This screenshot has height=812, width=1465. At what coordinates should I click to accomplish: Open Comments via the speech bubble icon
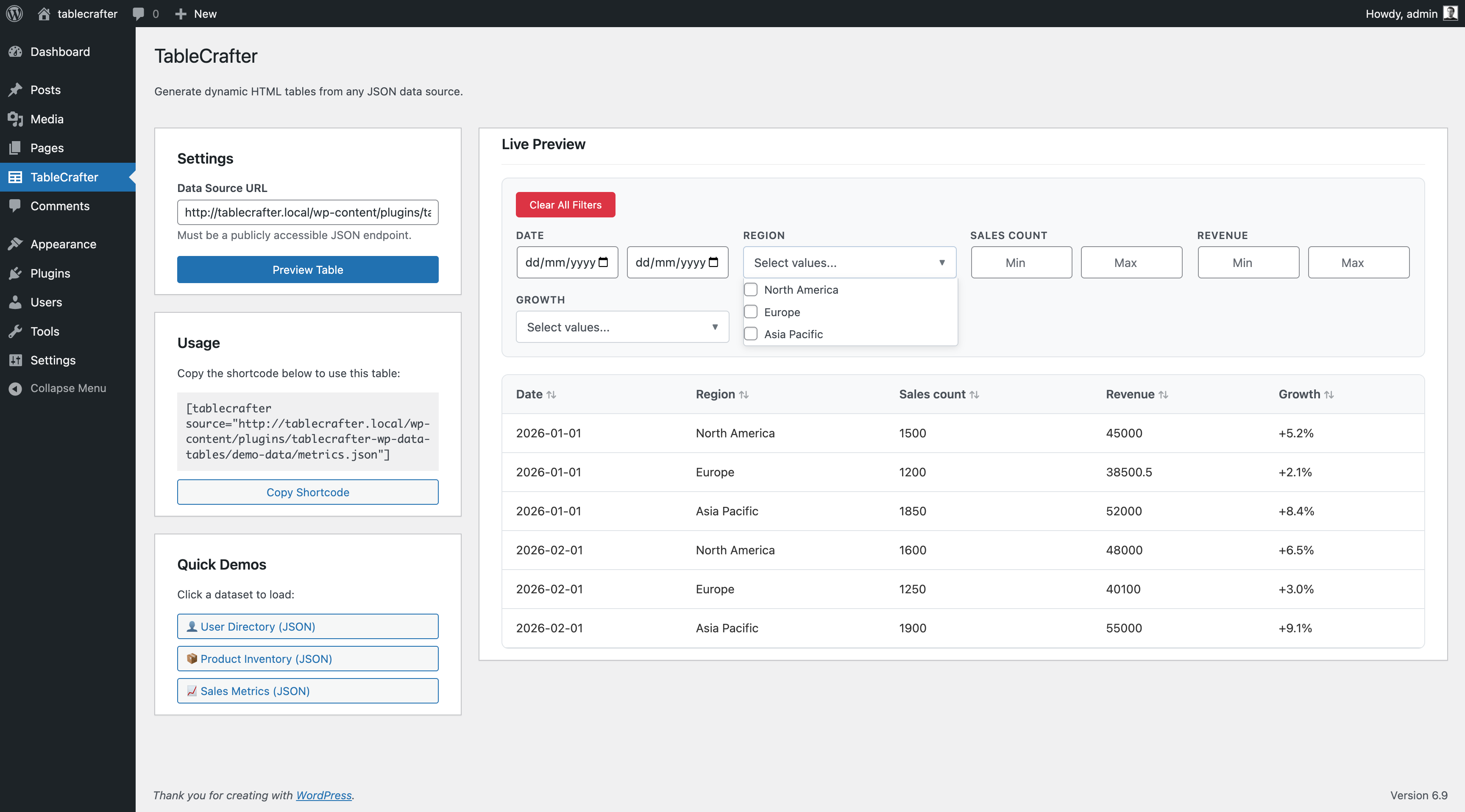tap(138, 13)
